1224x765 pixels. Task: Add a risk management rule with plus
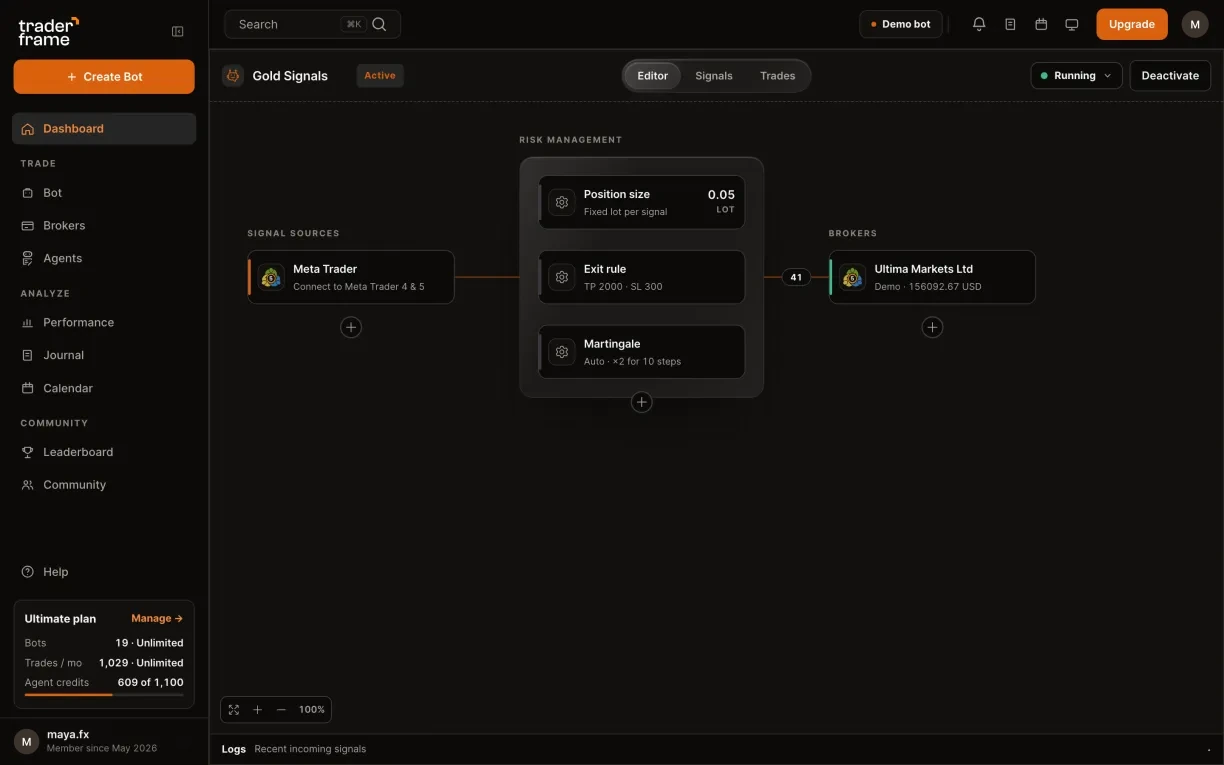[642, 402]
